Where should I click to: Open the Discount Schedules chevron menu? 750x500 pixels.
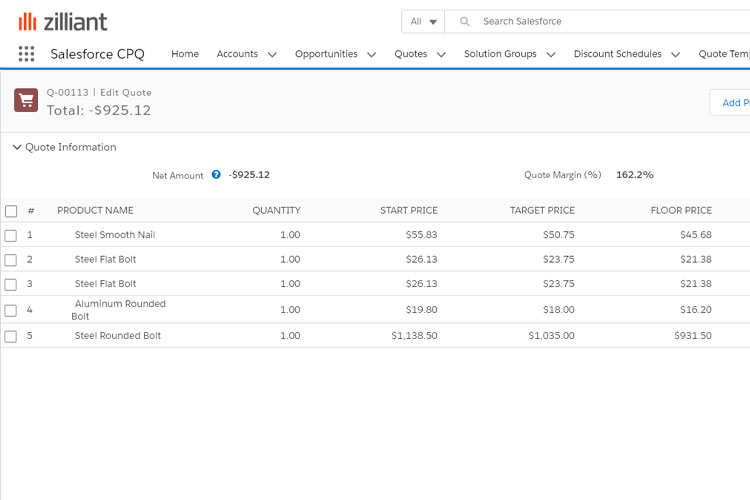[x=675, y=55]
